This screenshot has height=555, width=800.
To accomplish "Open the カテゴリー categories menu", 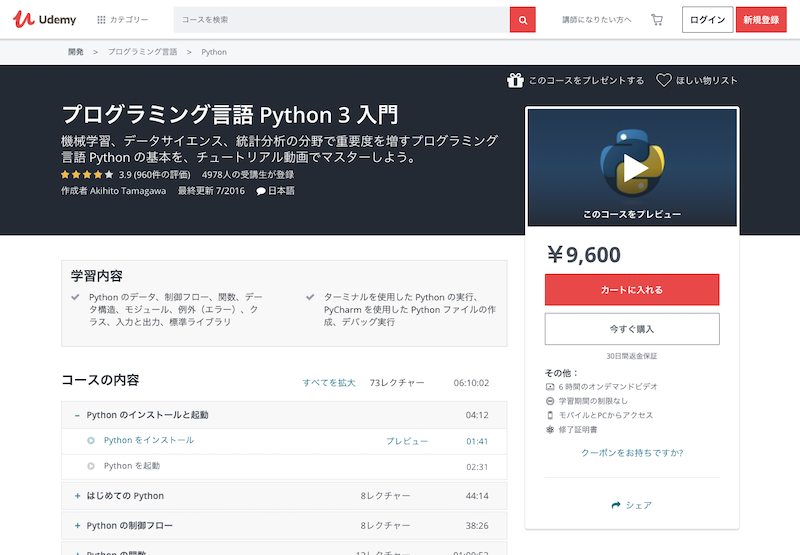I will (x=122, y=19).
